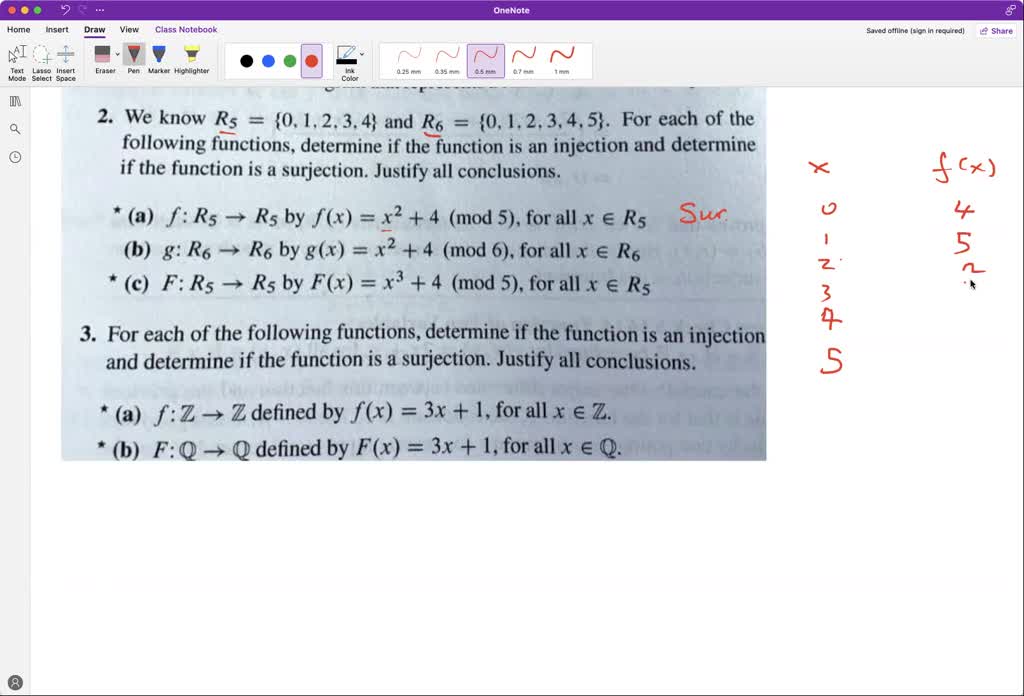Viewport: 1024px width, 696px height.
Task: Click the Share button
Action: (996, 31)
